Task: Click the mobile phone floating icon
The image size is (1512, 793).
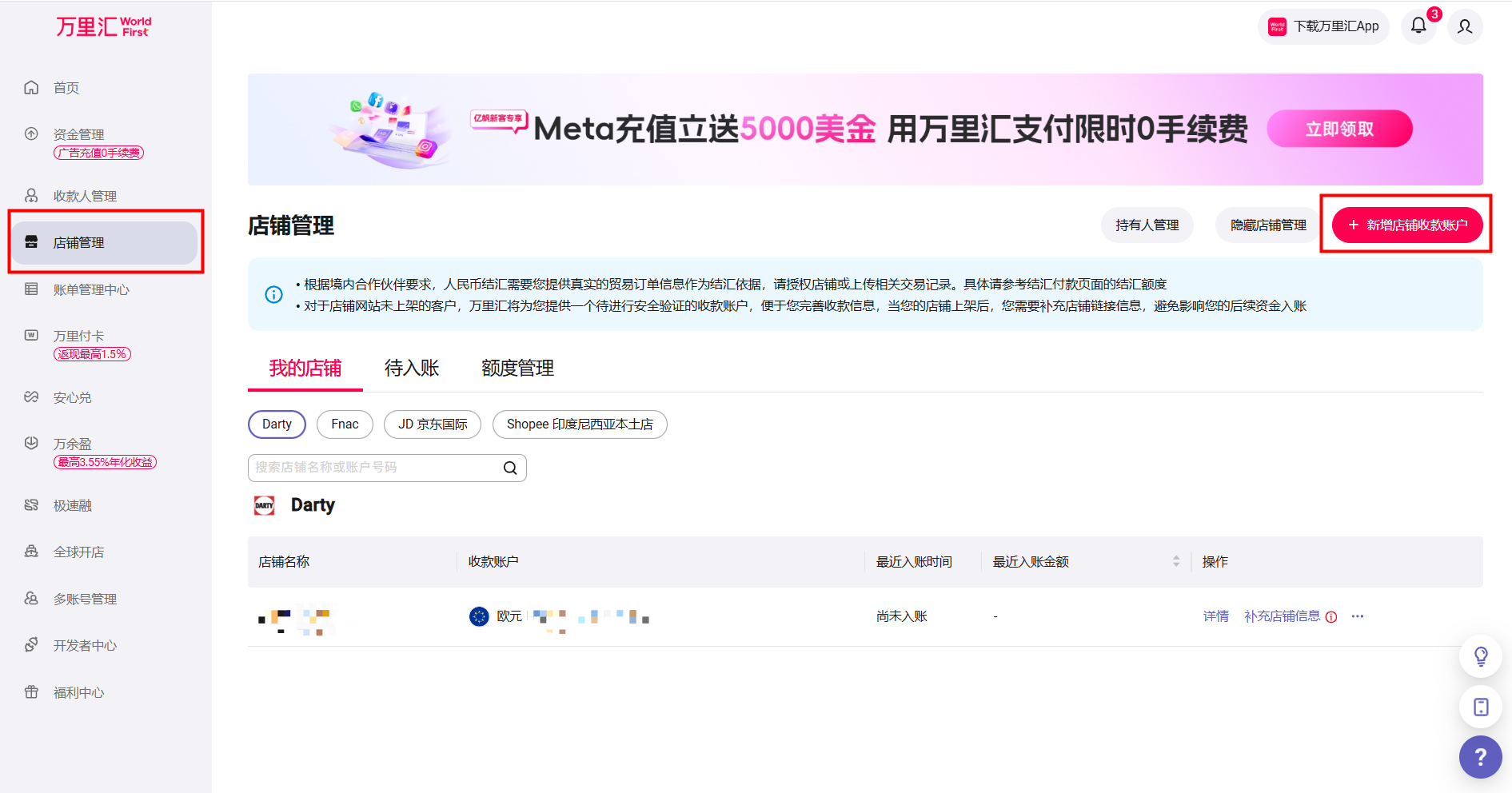Action: (1481, 707)
